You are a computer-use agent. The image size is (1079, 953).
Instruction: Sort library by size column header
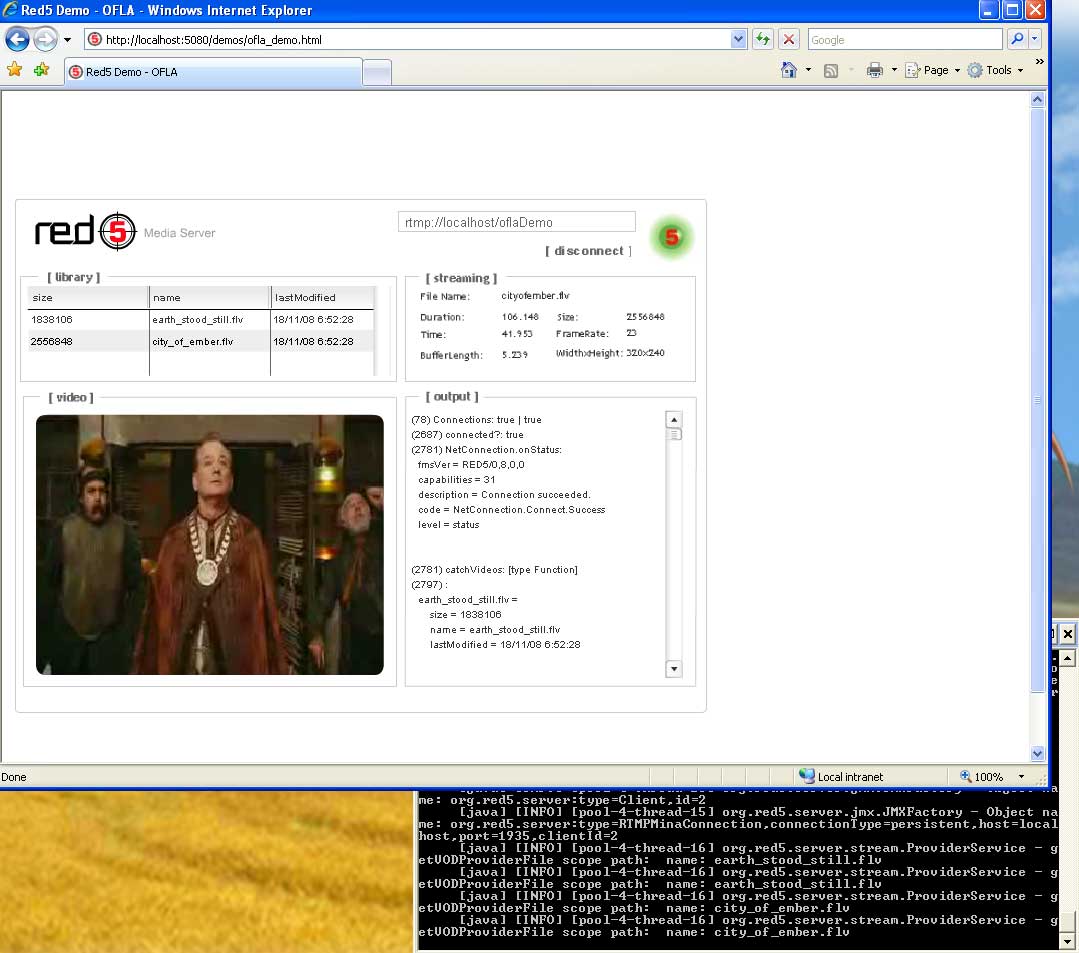coord(88,297)
